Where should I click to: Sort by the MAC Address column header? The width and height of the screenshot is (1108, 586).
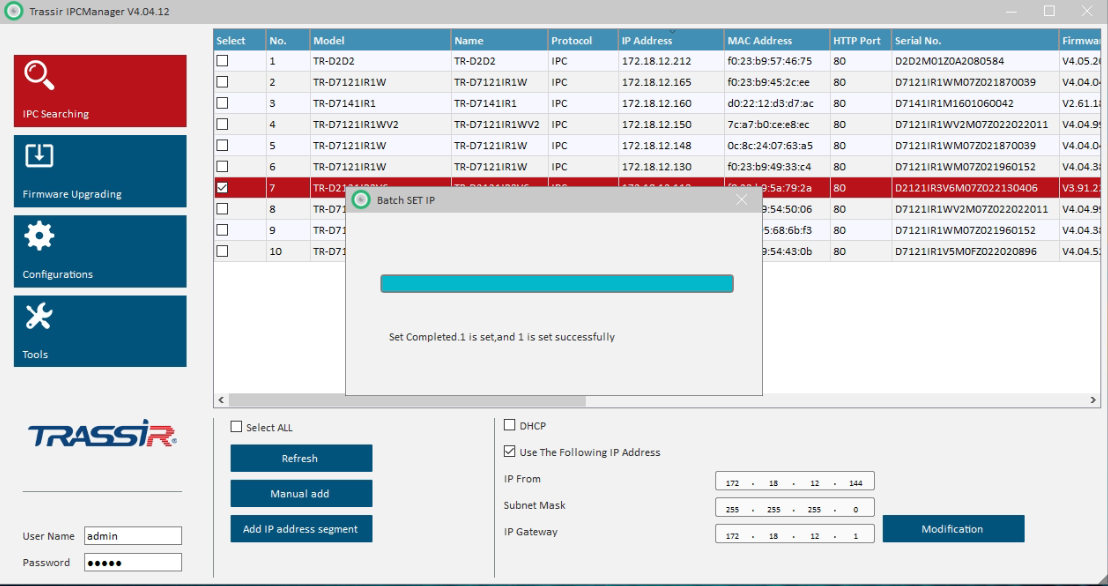777,40
